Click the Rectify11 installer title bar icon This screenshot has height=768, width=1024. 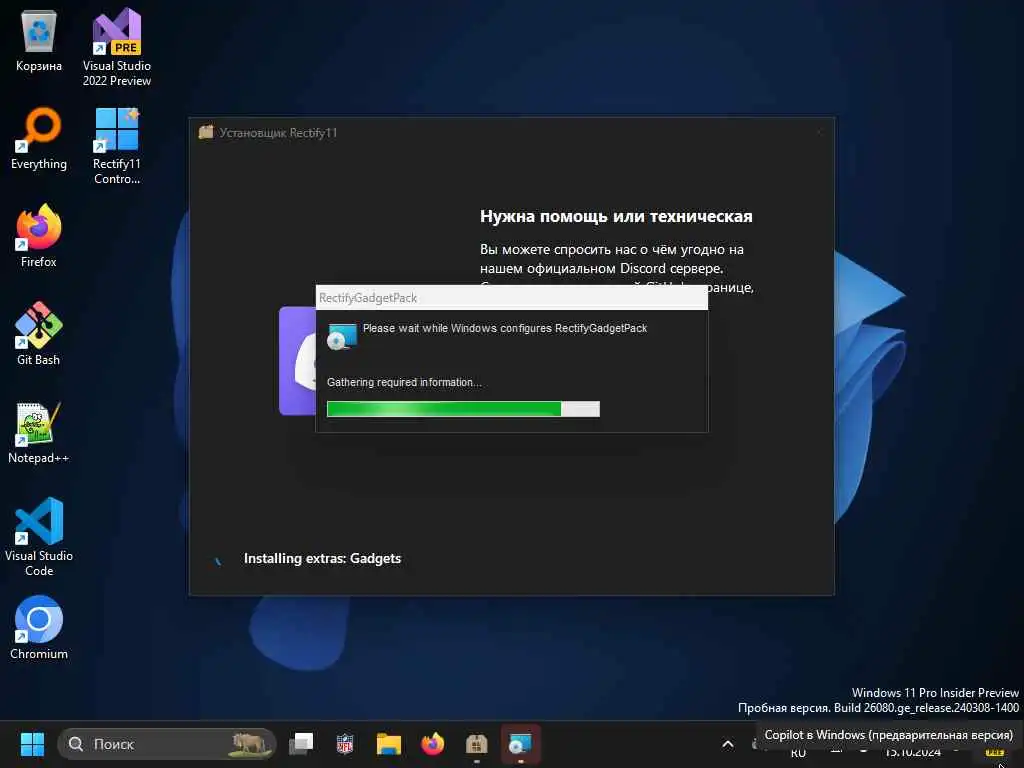(206, 132)
